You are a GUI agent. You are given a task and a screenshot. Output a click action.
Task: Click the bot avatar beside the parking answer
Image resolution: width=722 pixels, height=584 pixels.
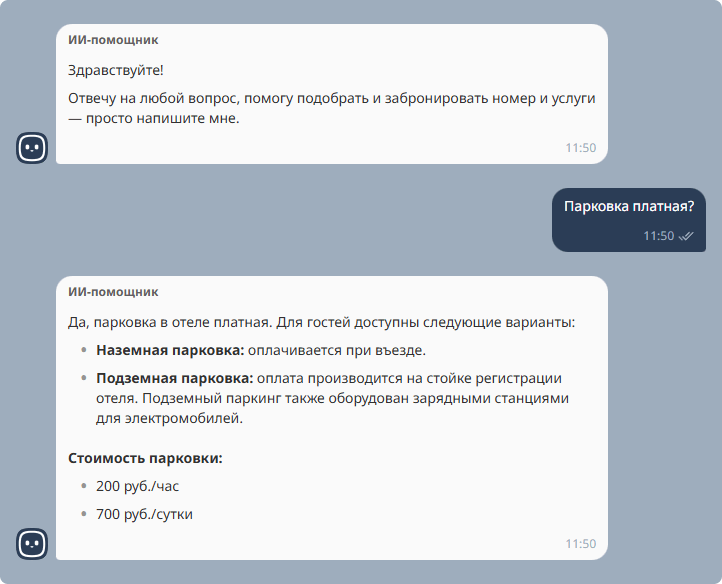[32, 544]
